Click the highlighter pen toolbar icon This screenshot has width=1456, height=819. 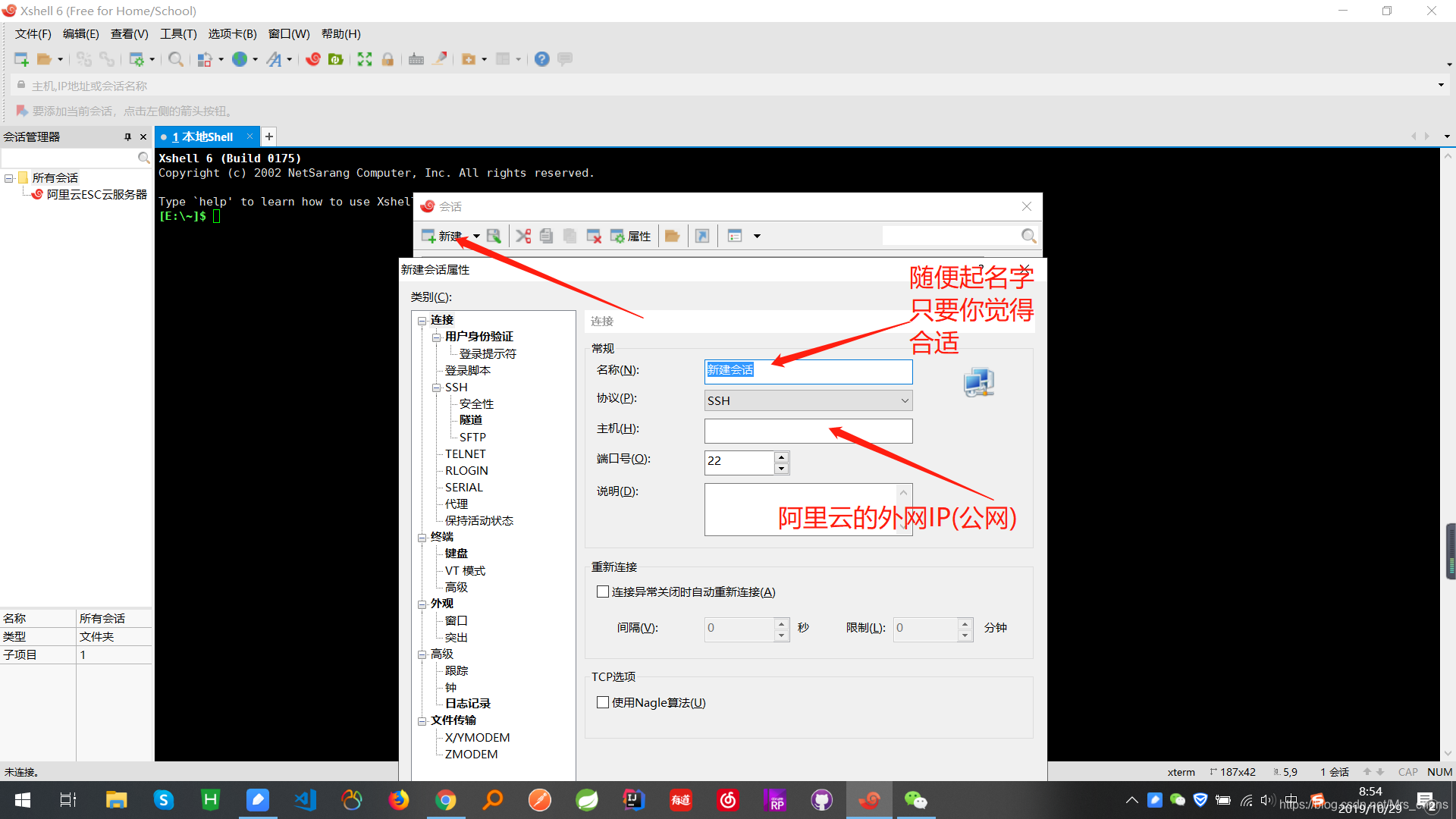(x=440, y=59)
